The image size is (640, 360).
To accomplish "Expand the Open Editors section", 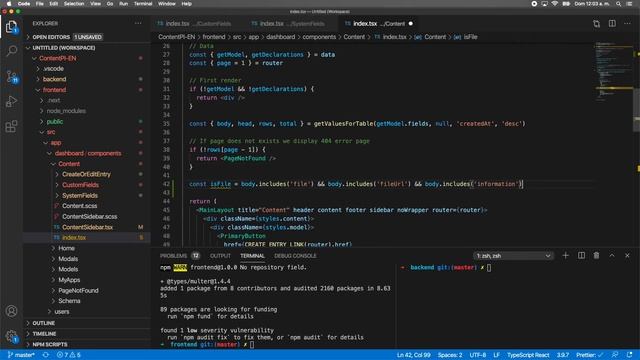I will coord(87,37).
